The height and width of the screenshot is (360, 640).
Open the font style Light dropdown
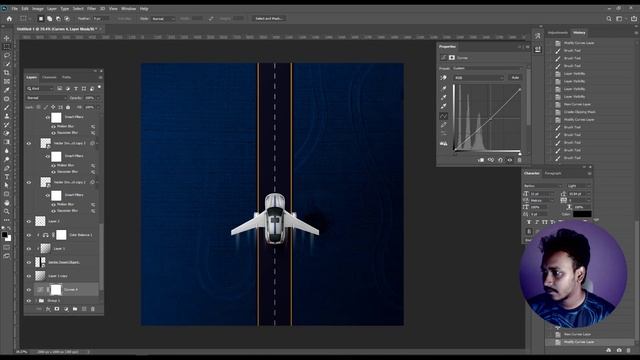tap(578, 186)
